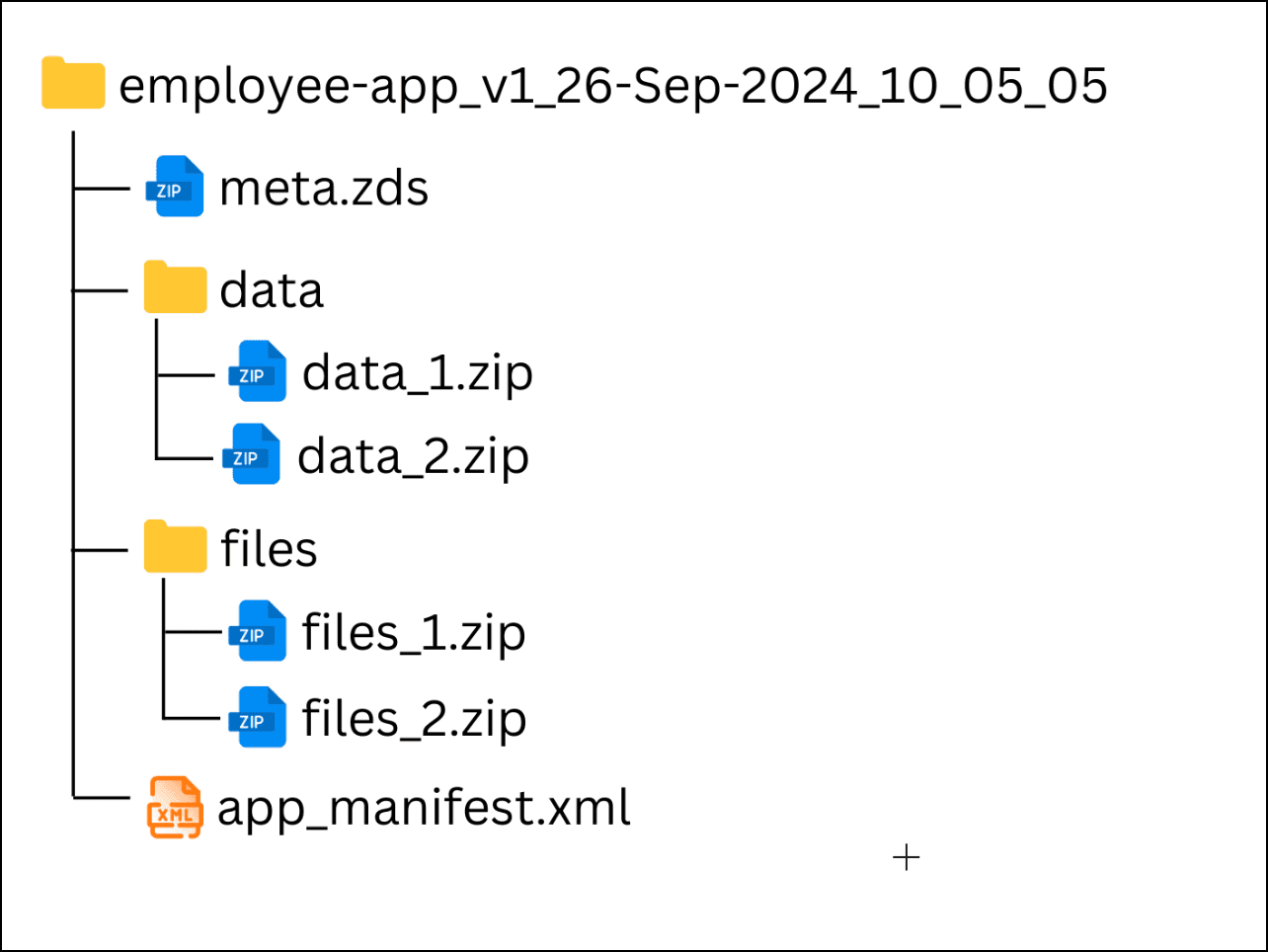
Task: Click the meta.zds ZIP file icon
Action: (x=175, y=187)
